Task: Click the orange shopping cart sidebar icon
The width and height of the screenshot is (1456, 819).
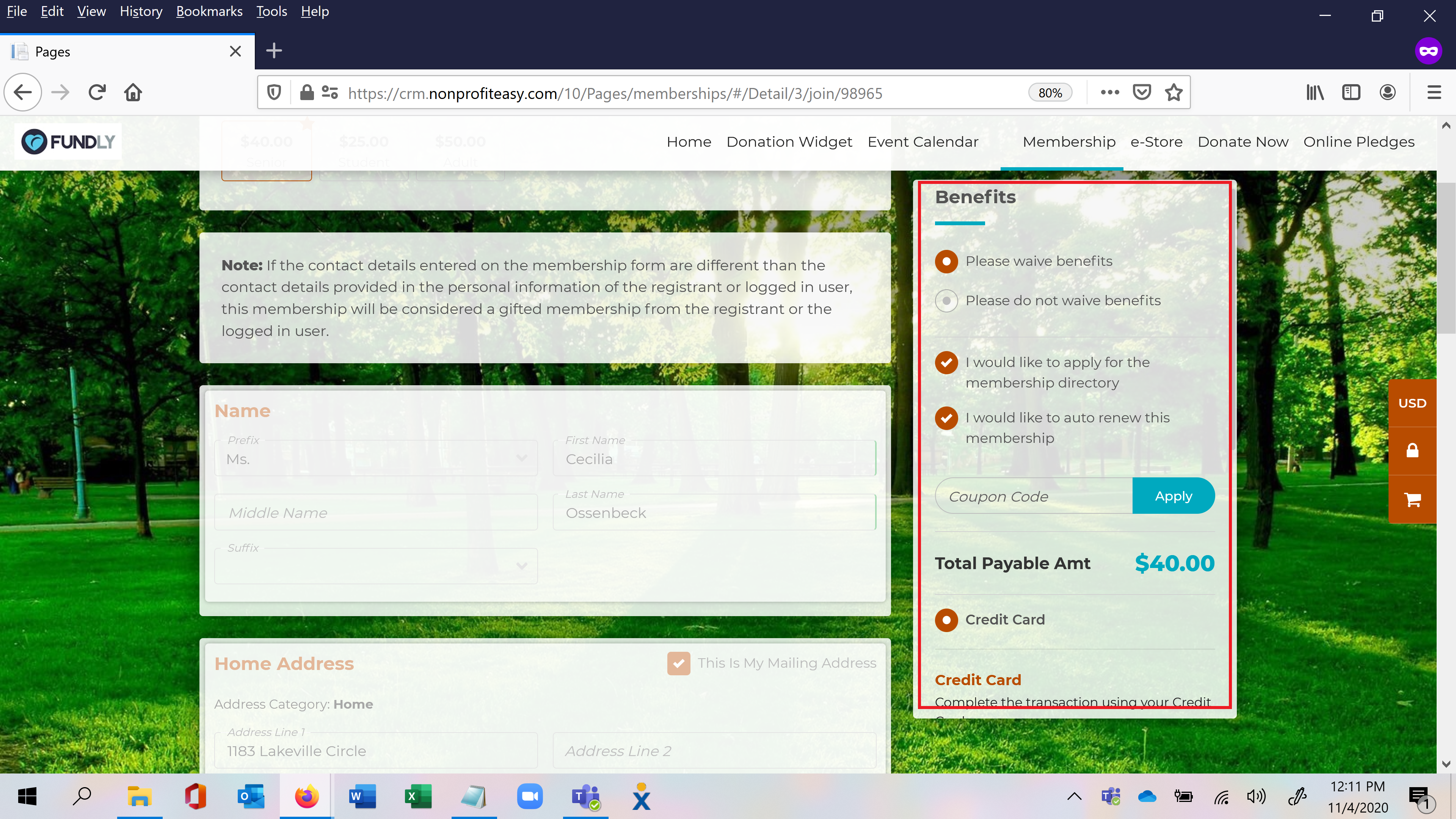Action: click(x=1412, y=500)
